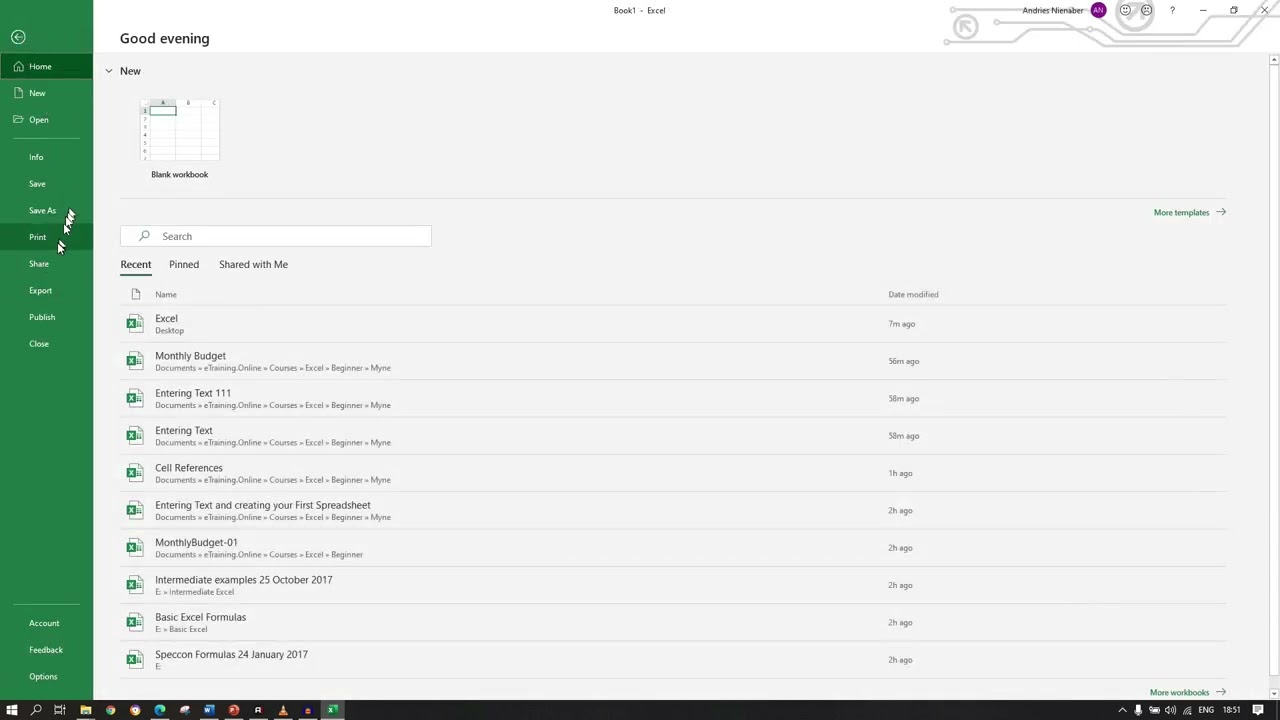Choose Save As from the sidebar
The width and height of the screenshot is (1280, 720).
[x=46, y=210]
